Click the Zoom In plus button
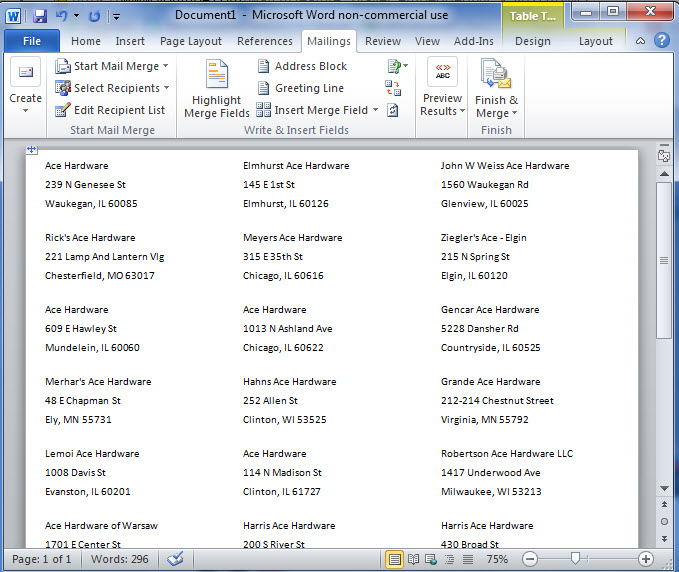Image resolution: width=679 pixels, height=572 pixels. pyautogui.click(x=646, y=559)
